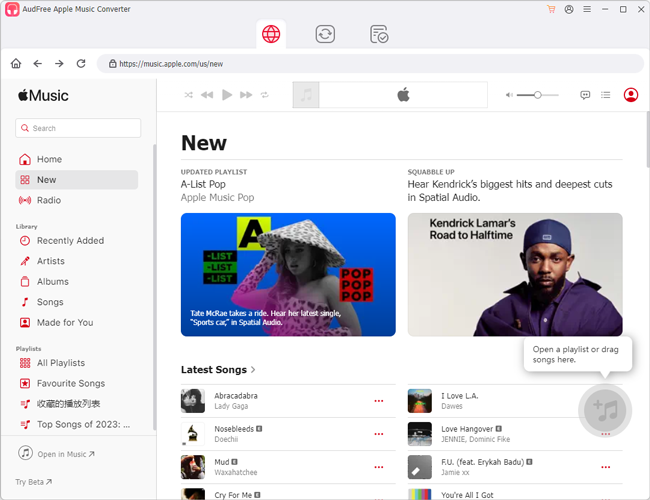
Task: Click the Apple Music search field
Action: point(78,128)
